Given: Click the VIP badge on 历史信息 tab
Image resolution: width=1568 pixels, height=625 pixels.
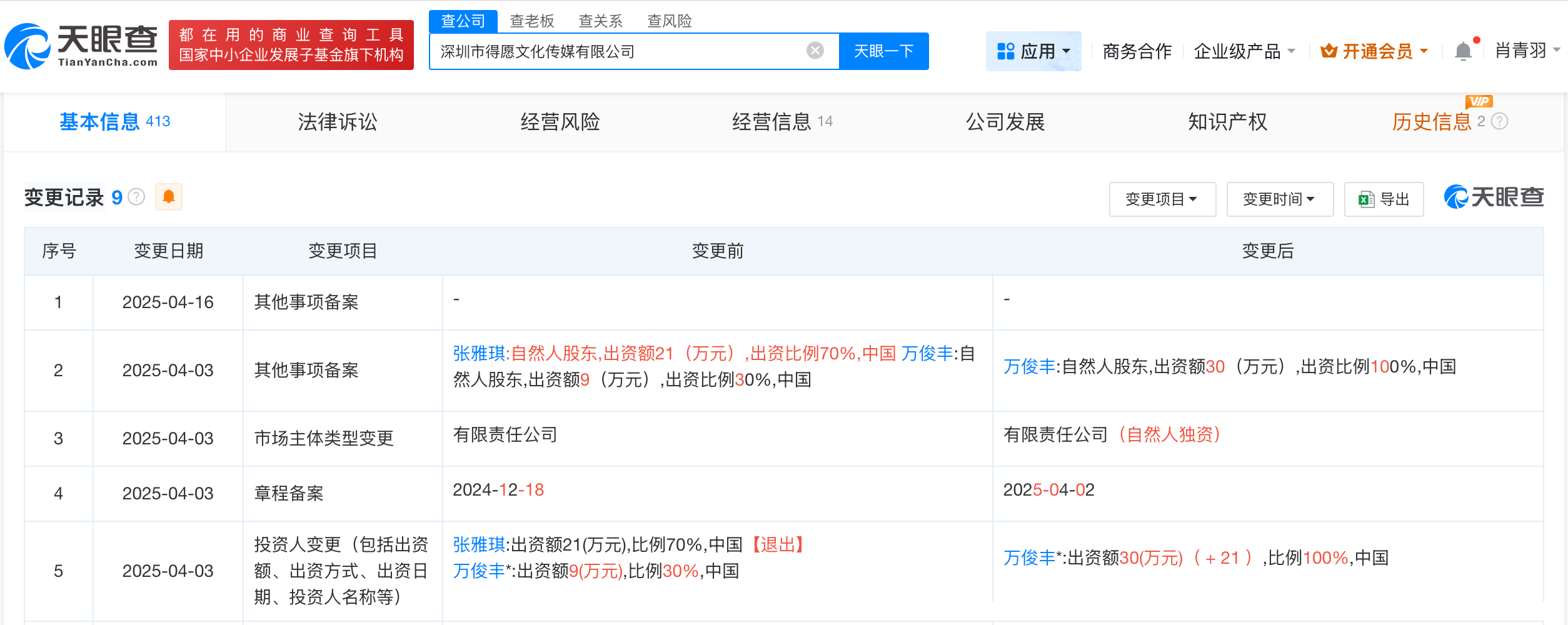Looking at the screenshot, I should coord(1479,102).
